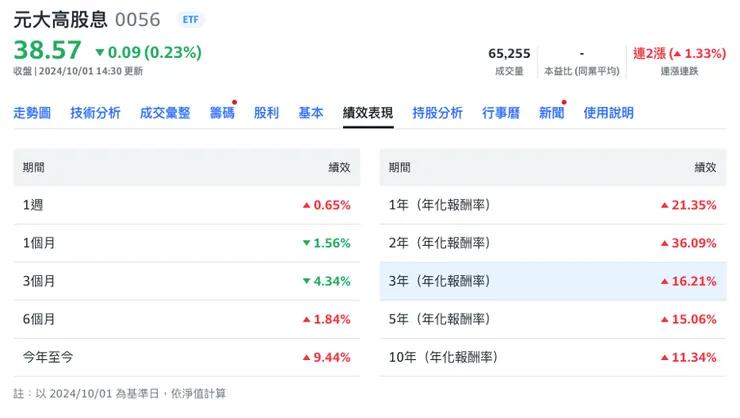The width and height of the screenshot is (740, 418).
Task: Click the 連2漲 (1.33%) streak value
Action: 679,53
